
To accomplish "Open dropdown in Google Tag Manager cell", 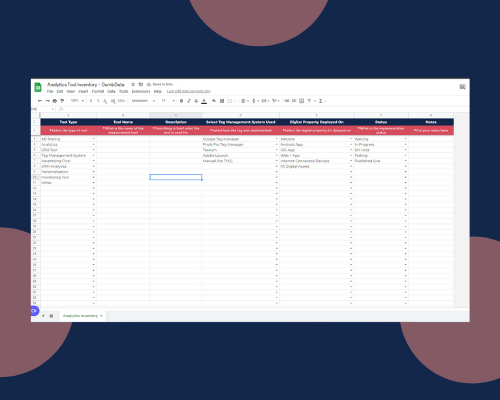I will (277, 139).
